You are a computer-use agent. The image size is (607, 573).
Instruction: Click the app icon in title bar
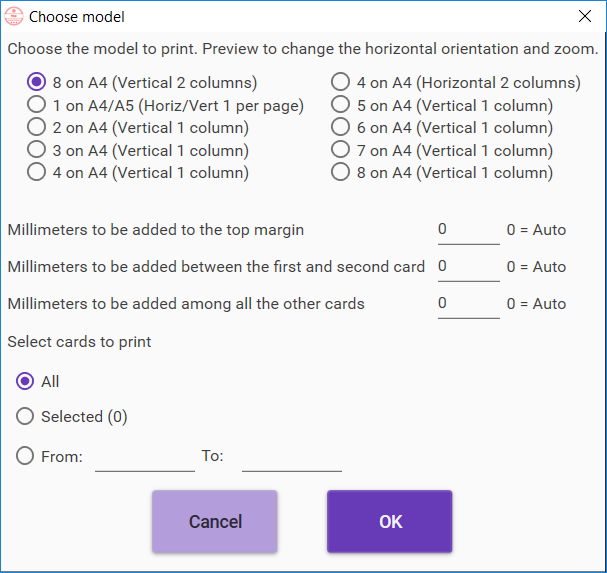click(14, 17)
